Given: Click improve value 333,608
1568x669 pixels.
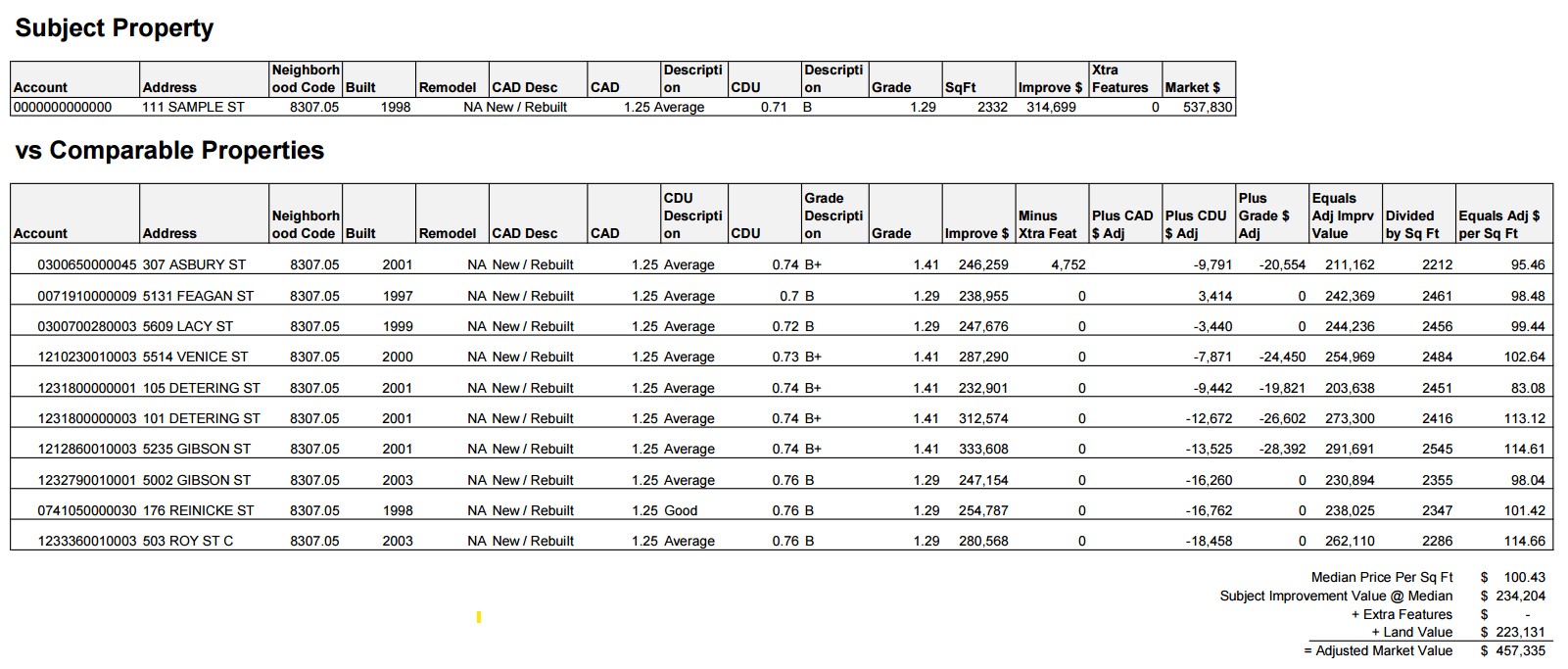Looking at the screenshot, I should coord(983,449).
